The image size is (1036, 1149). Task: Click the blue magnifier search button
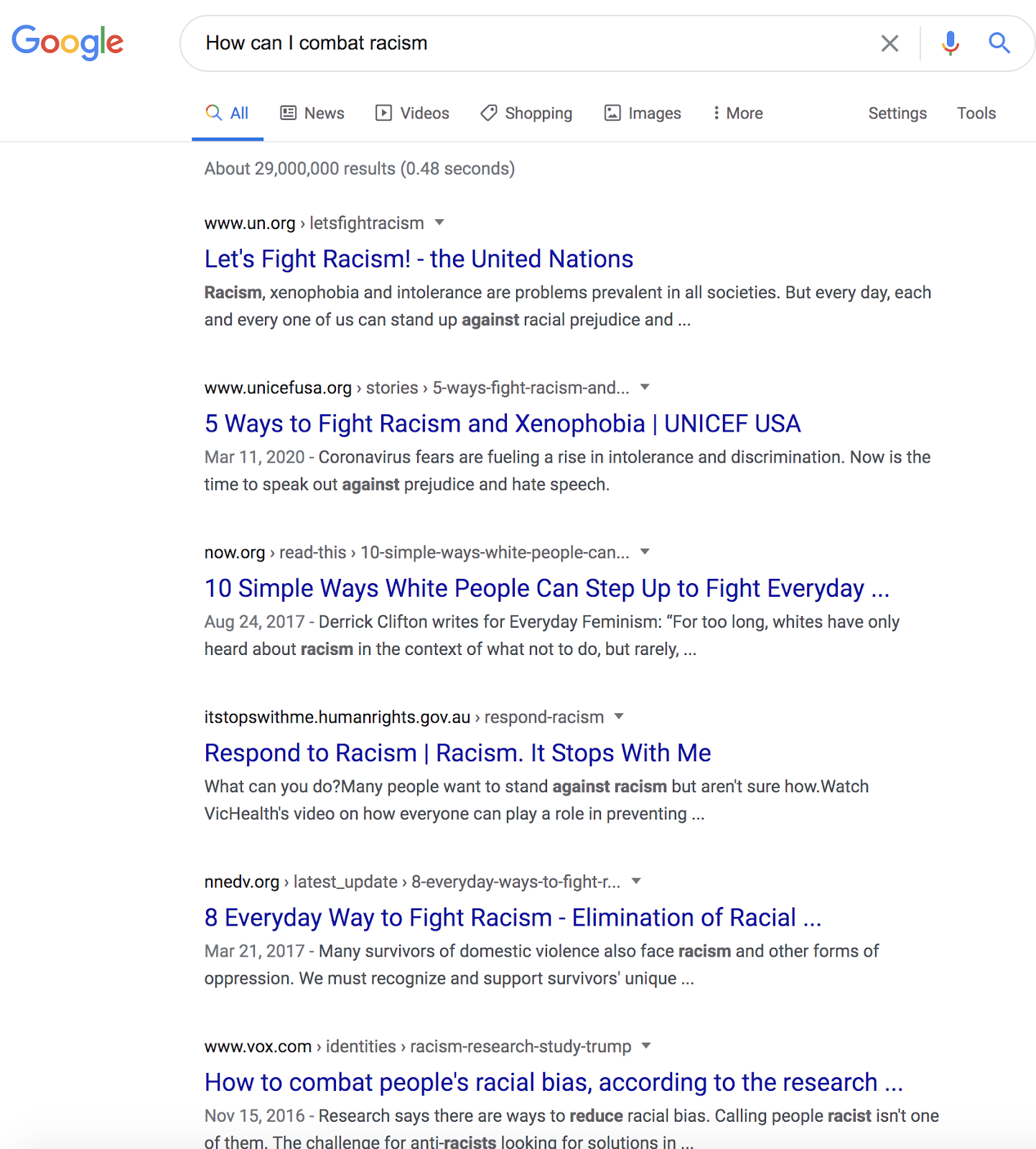[999, 43]
